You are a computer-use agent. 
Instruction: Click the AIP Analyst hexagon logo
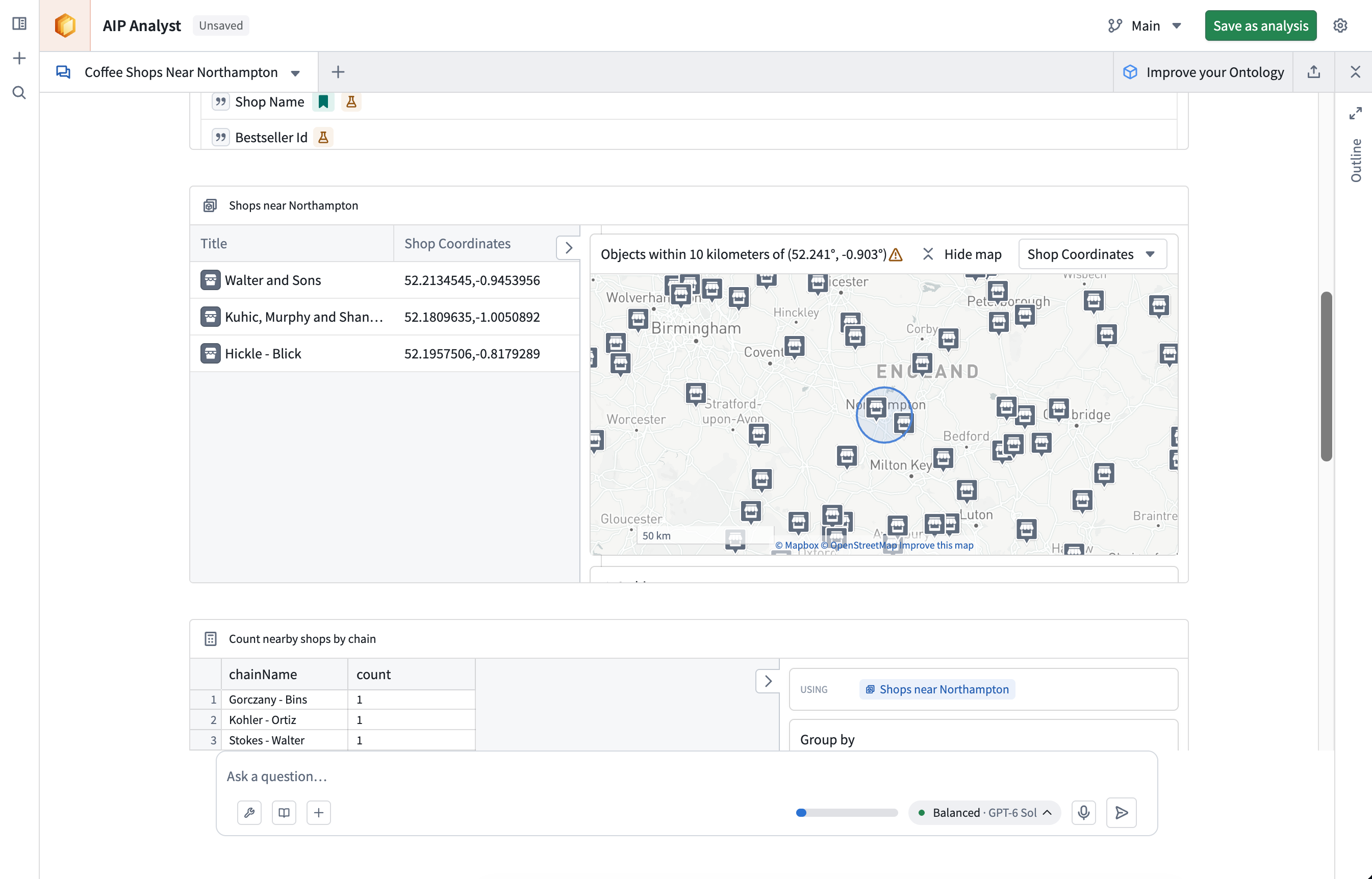pos(65,25)
